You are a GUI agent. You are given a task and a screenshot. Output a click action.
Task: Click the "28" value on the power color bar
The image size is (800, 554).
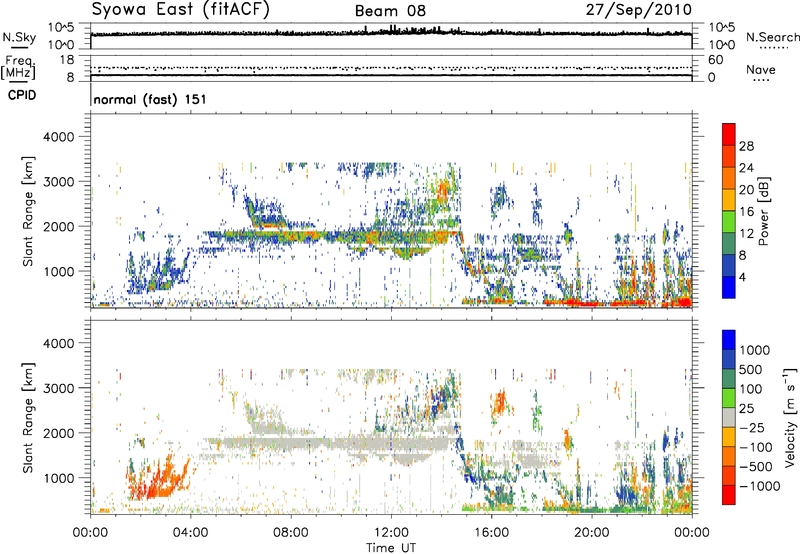746,146
